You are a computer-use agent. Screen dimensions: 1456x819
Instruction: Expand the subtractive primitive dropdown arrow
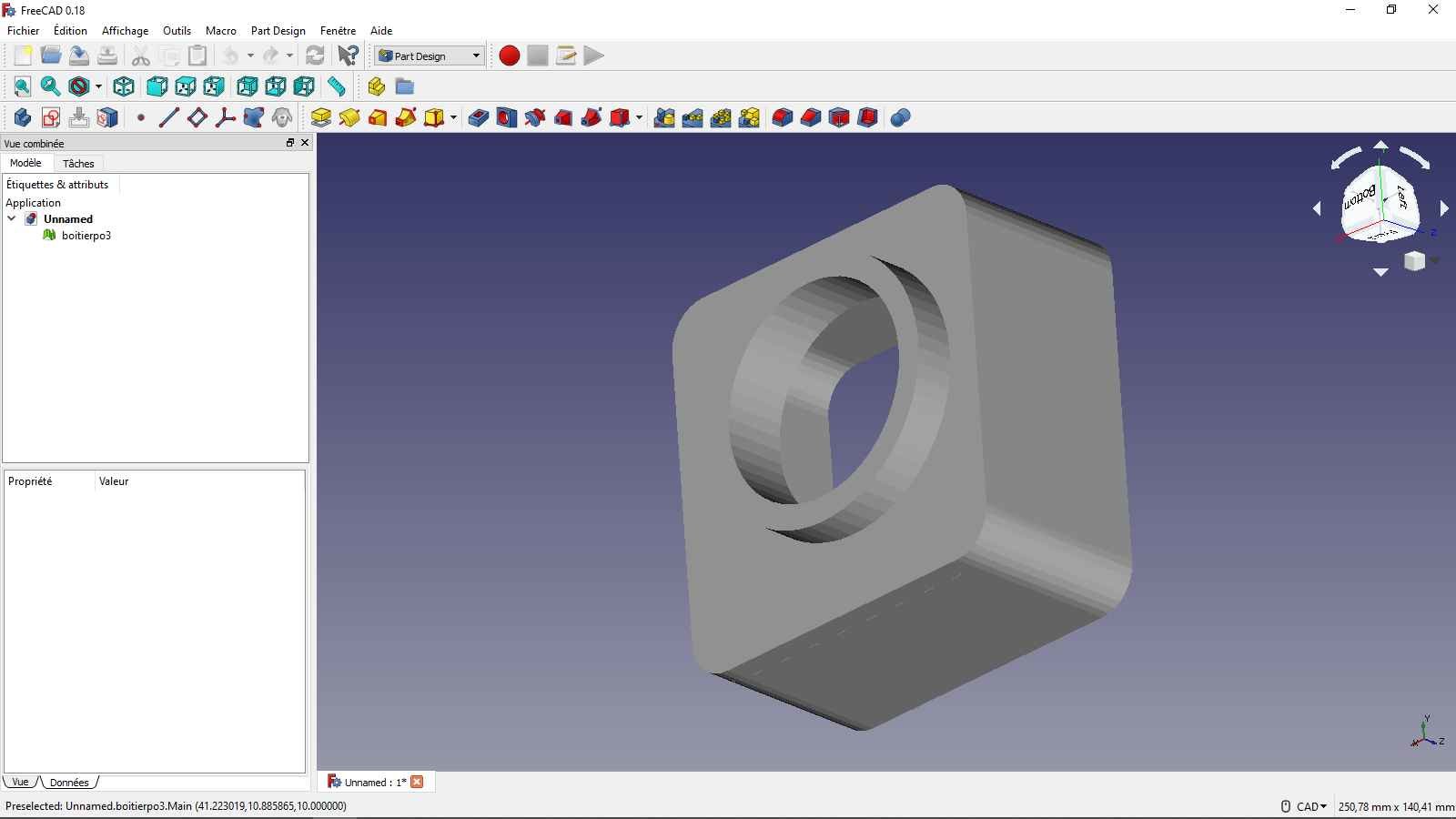(639, 117)
